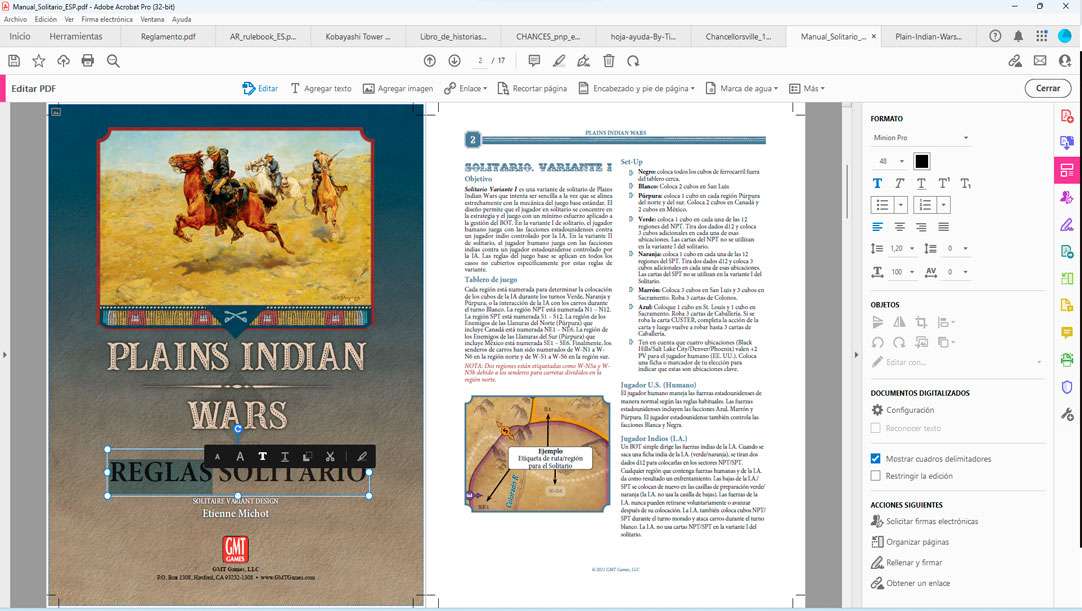Select Agregar imagen tool
Image resolution: width=1082 pixels, height=611 pixels.
398,88
